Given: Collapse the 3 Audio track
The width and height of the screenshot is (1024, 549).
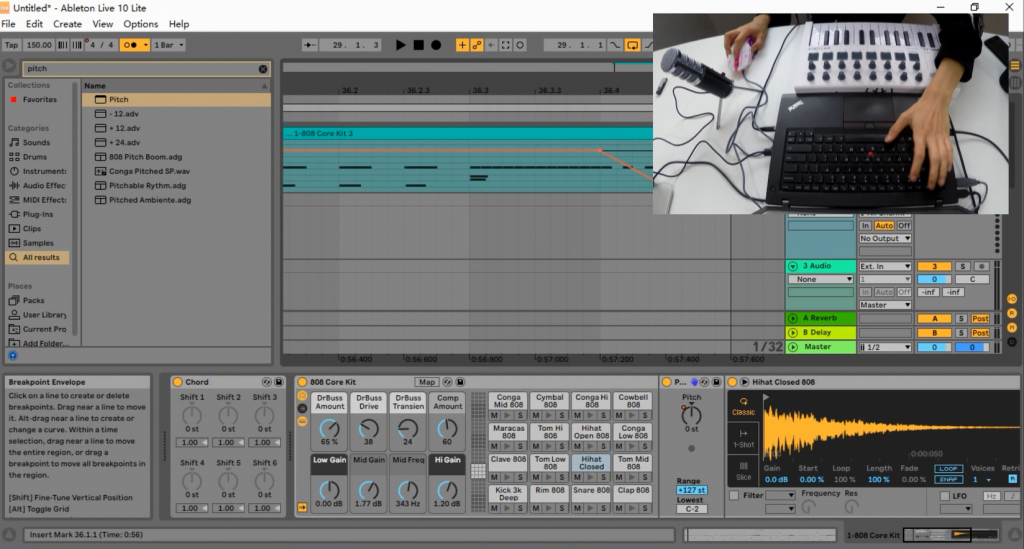Looking at the screenshot, I should tap(793, 266).
